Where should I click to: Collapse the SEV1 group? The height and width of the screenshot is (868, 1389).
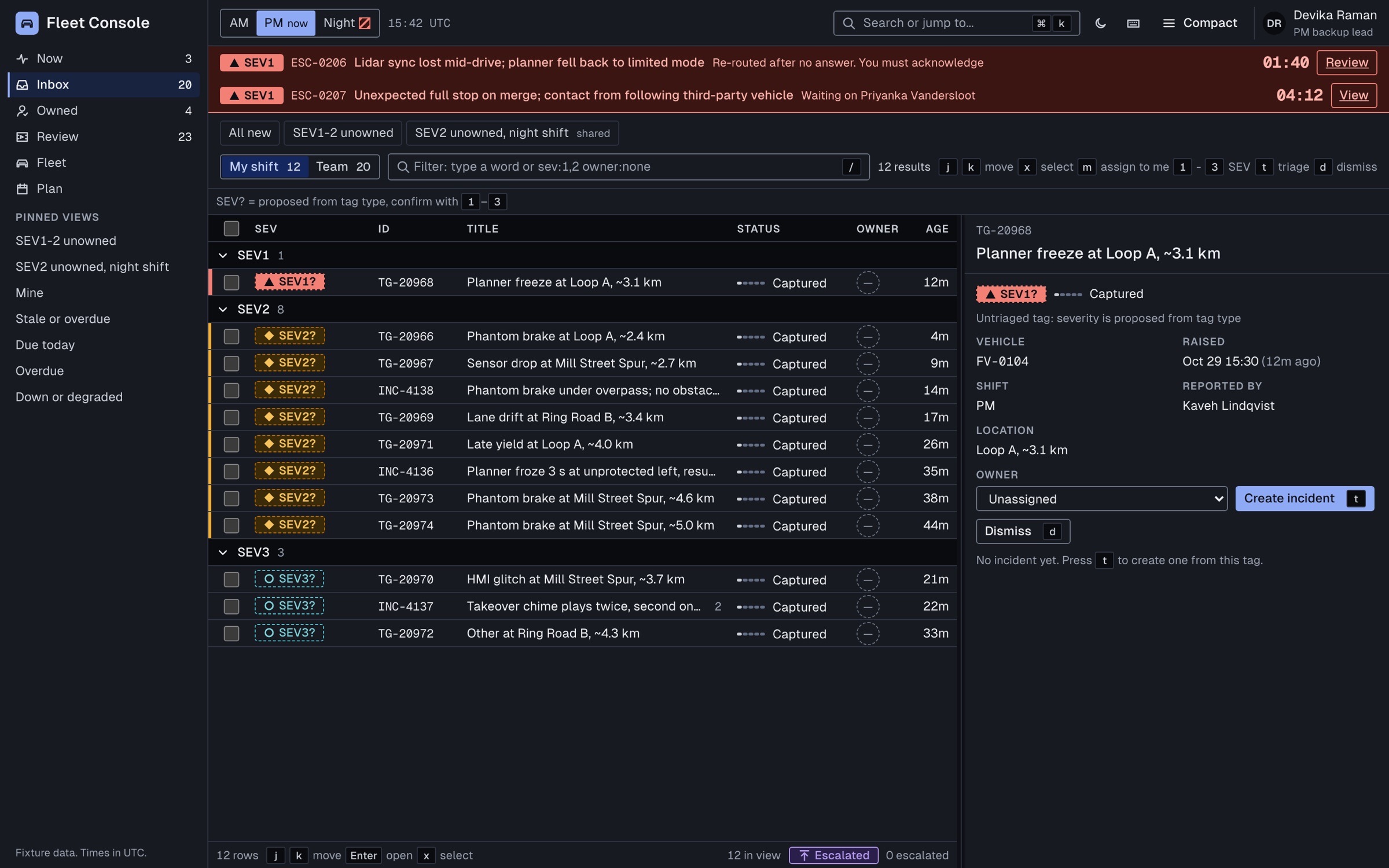point(223,255)
